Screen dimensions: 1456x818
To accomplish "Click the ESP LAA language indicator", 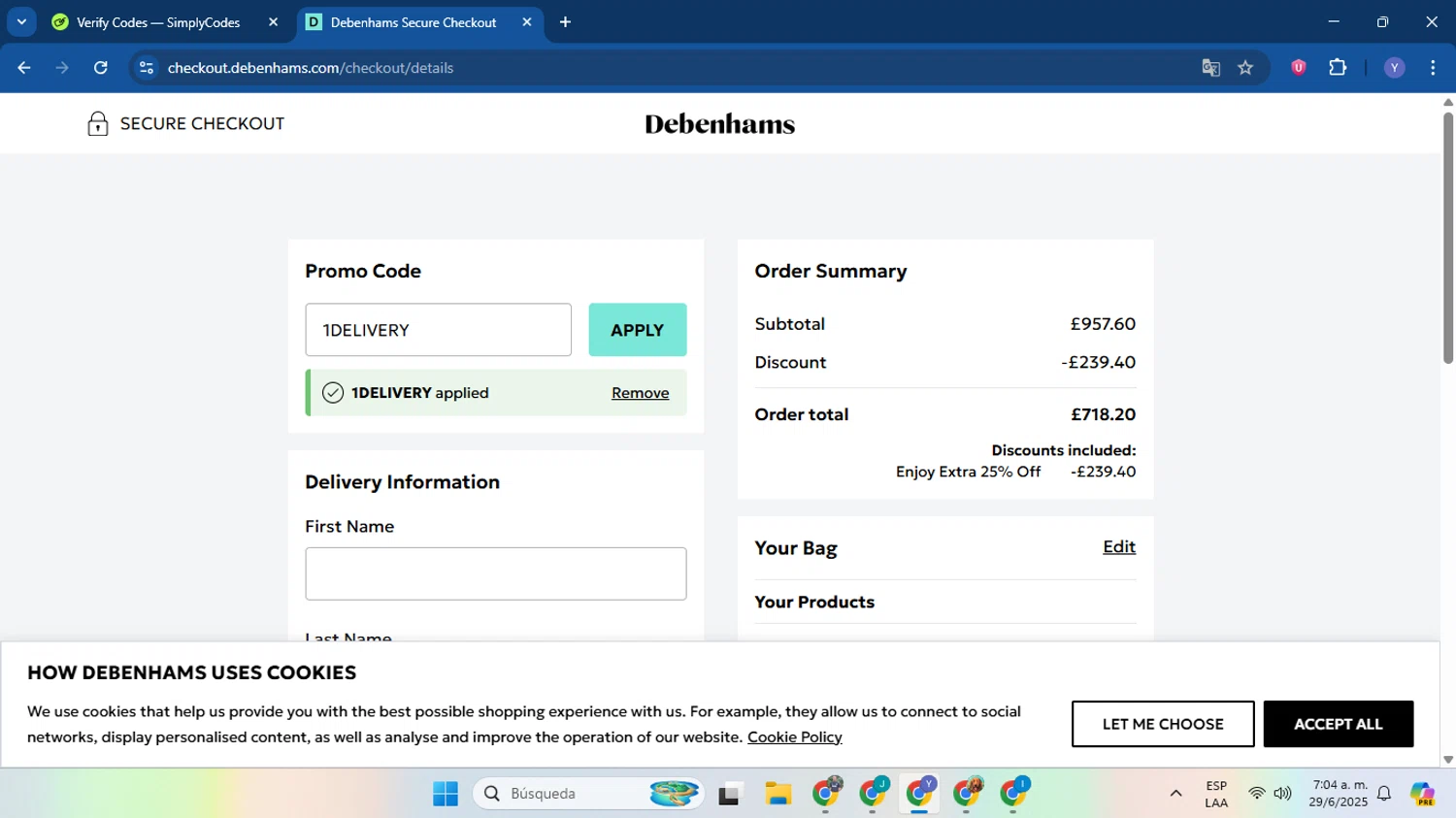I will point(1216,794).
